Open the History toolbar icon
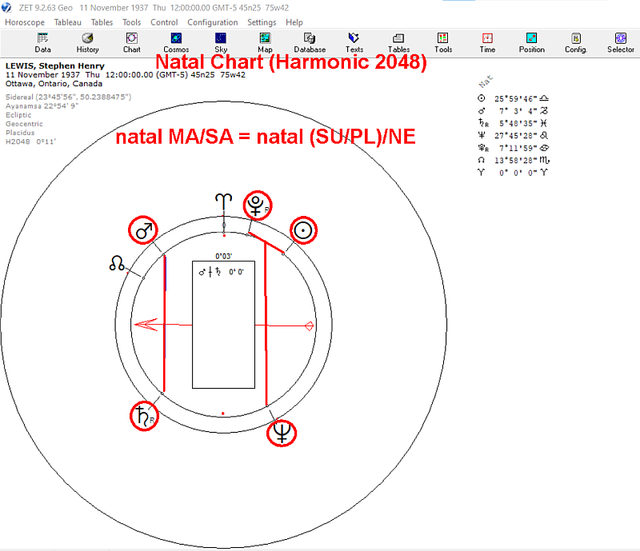640x551 pixels. coord(87,43)
